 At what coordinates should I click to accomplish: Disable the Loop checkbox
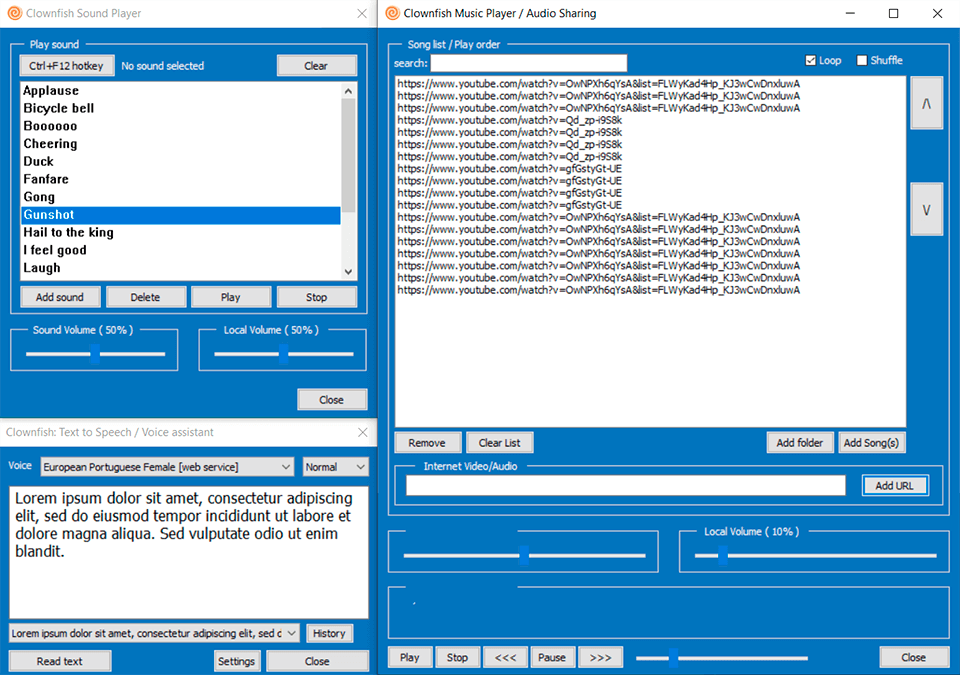(811, 60)
